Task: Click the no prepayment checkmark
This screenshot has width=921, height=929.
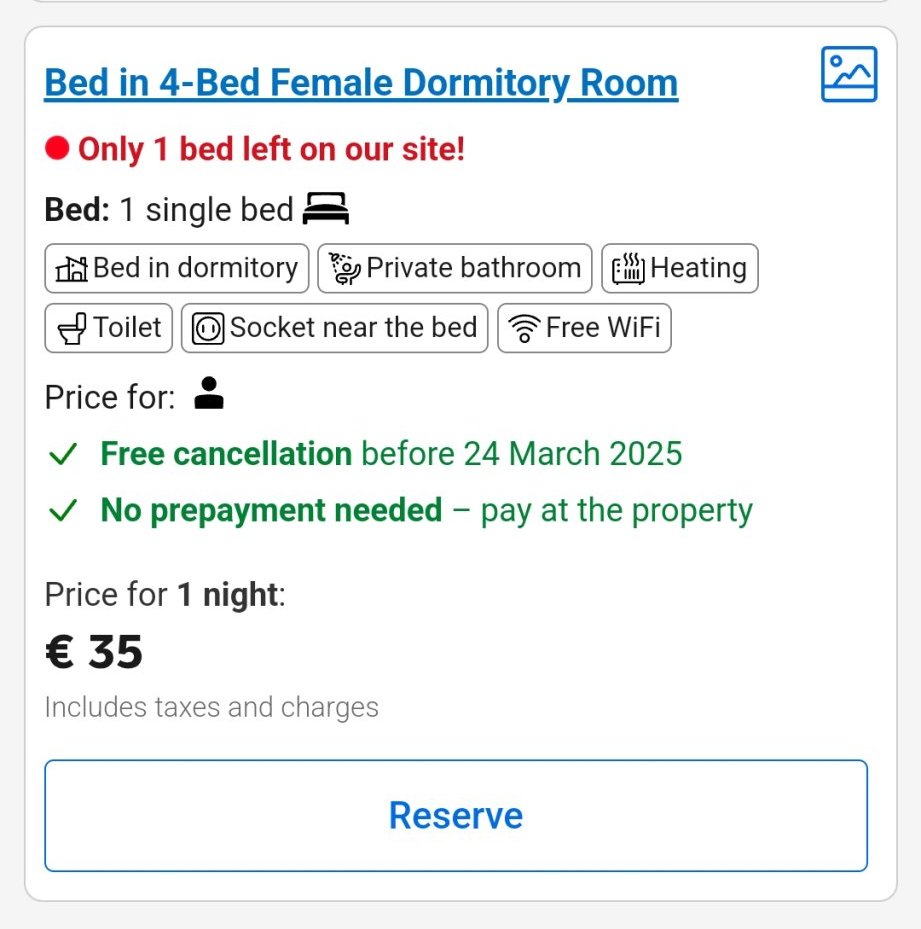Action: click(63, 511)
